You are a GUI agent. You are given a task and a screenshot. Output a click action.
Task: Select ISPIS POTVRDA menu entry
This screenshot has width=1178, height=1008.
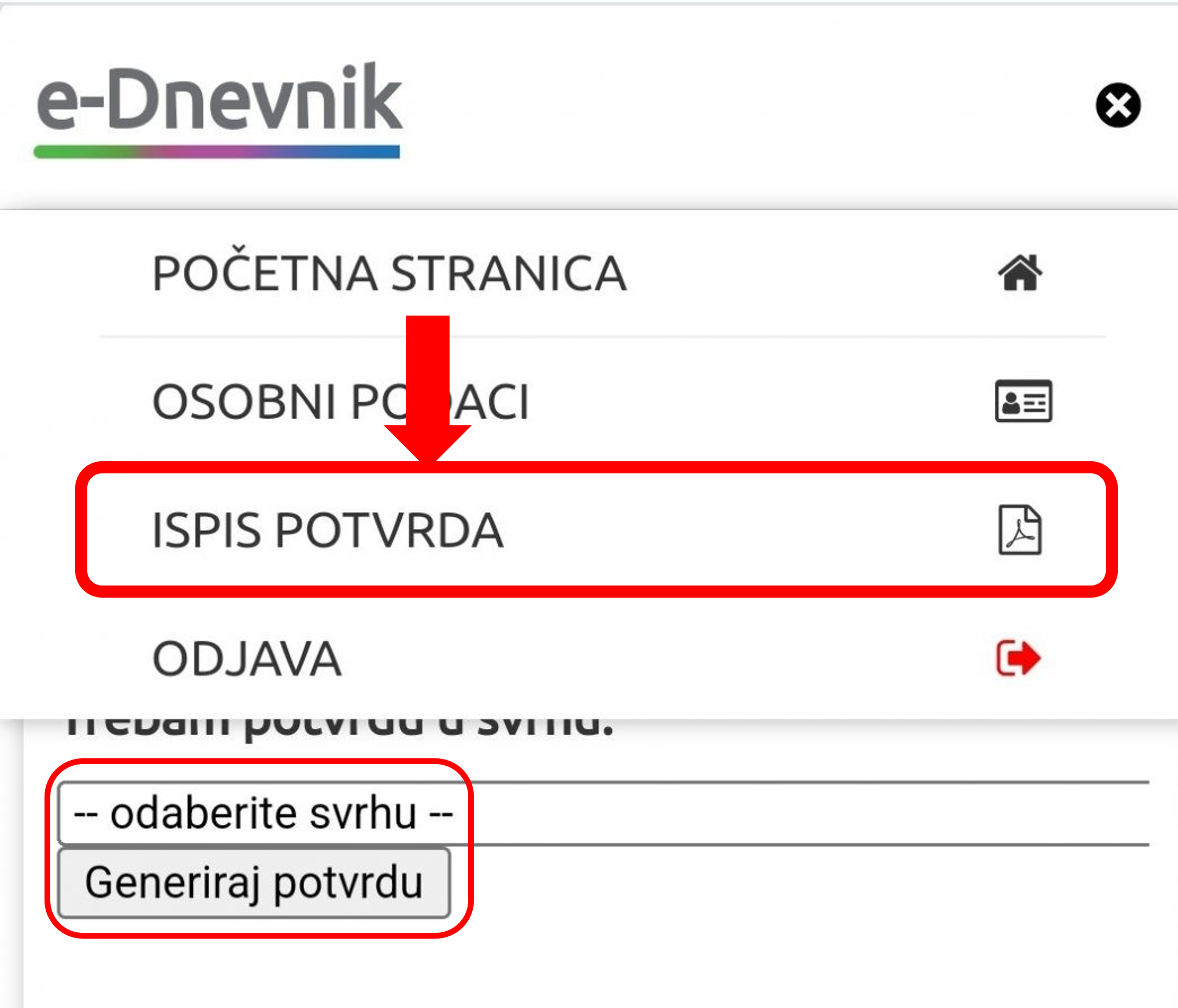328,530
